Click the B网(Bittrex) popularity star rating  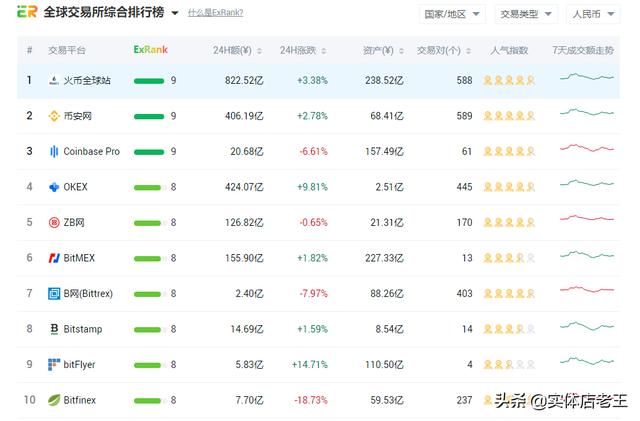coord(509,294)
